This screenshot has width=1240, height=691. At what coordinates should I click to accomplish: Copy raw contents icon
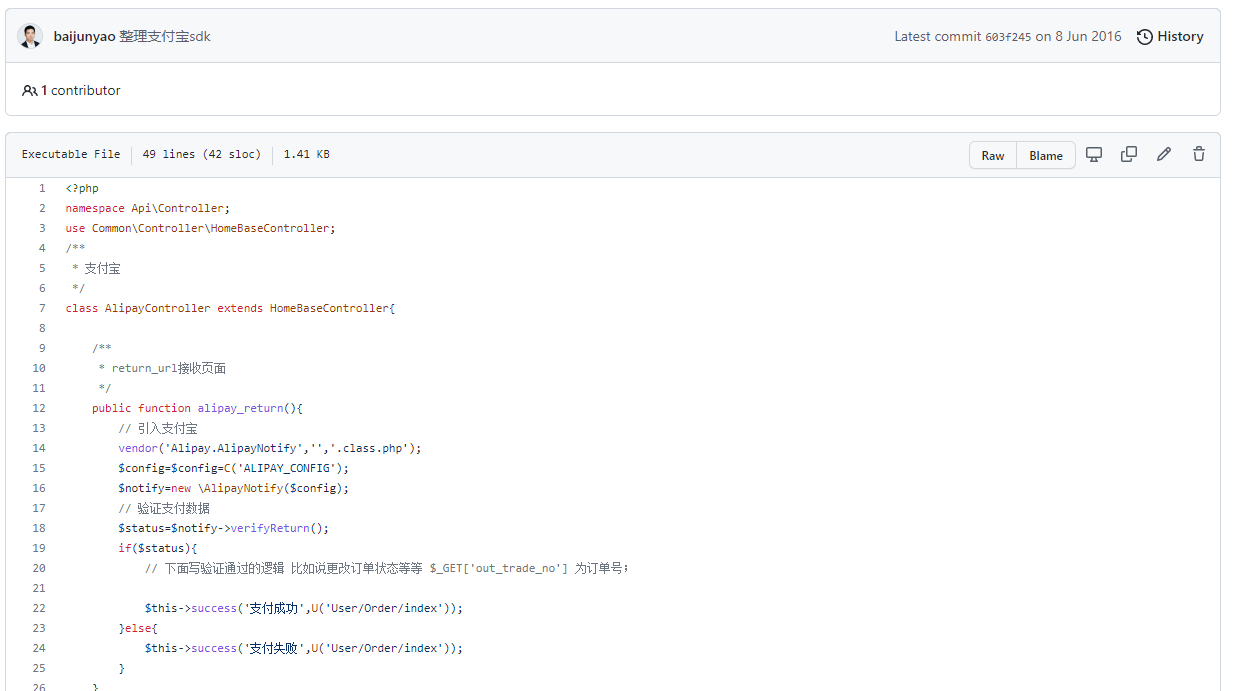point(1129,154)
